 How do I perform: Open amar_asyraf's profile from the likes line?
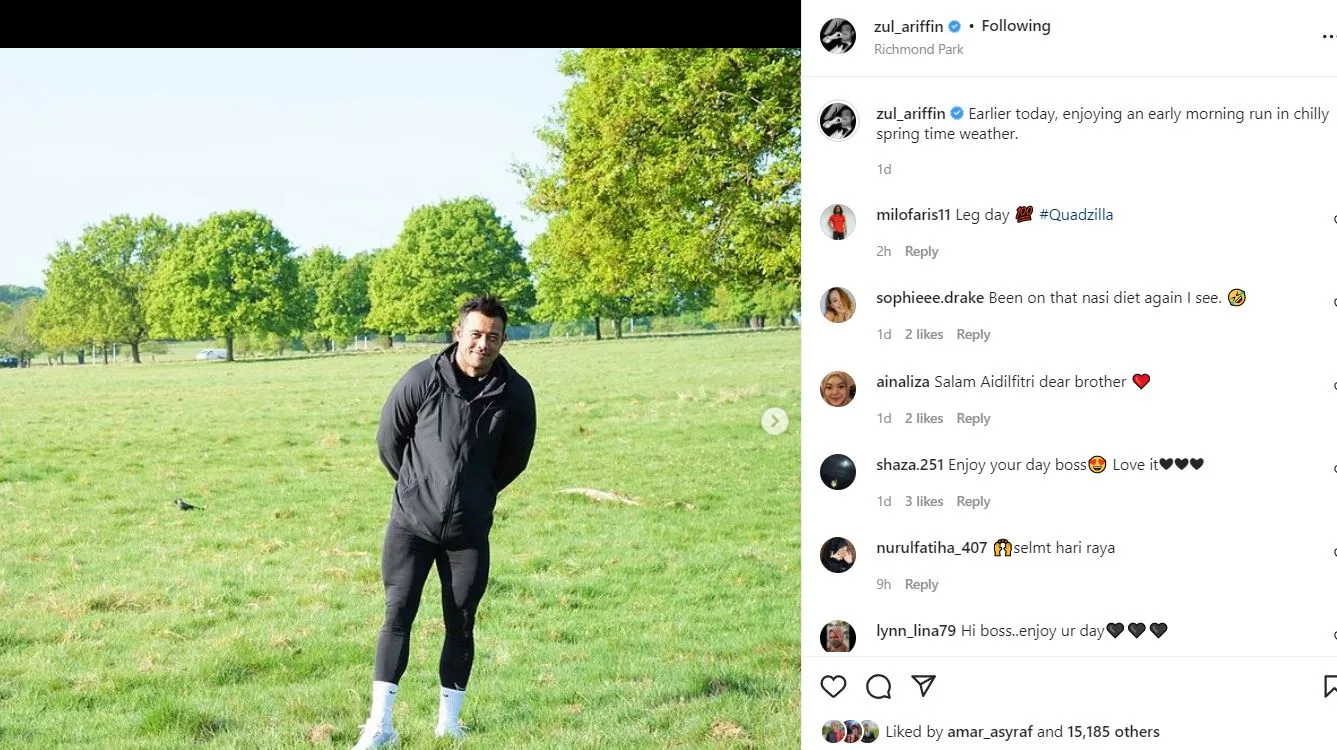[987, 732]
